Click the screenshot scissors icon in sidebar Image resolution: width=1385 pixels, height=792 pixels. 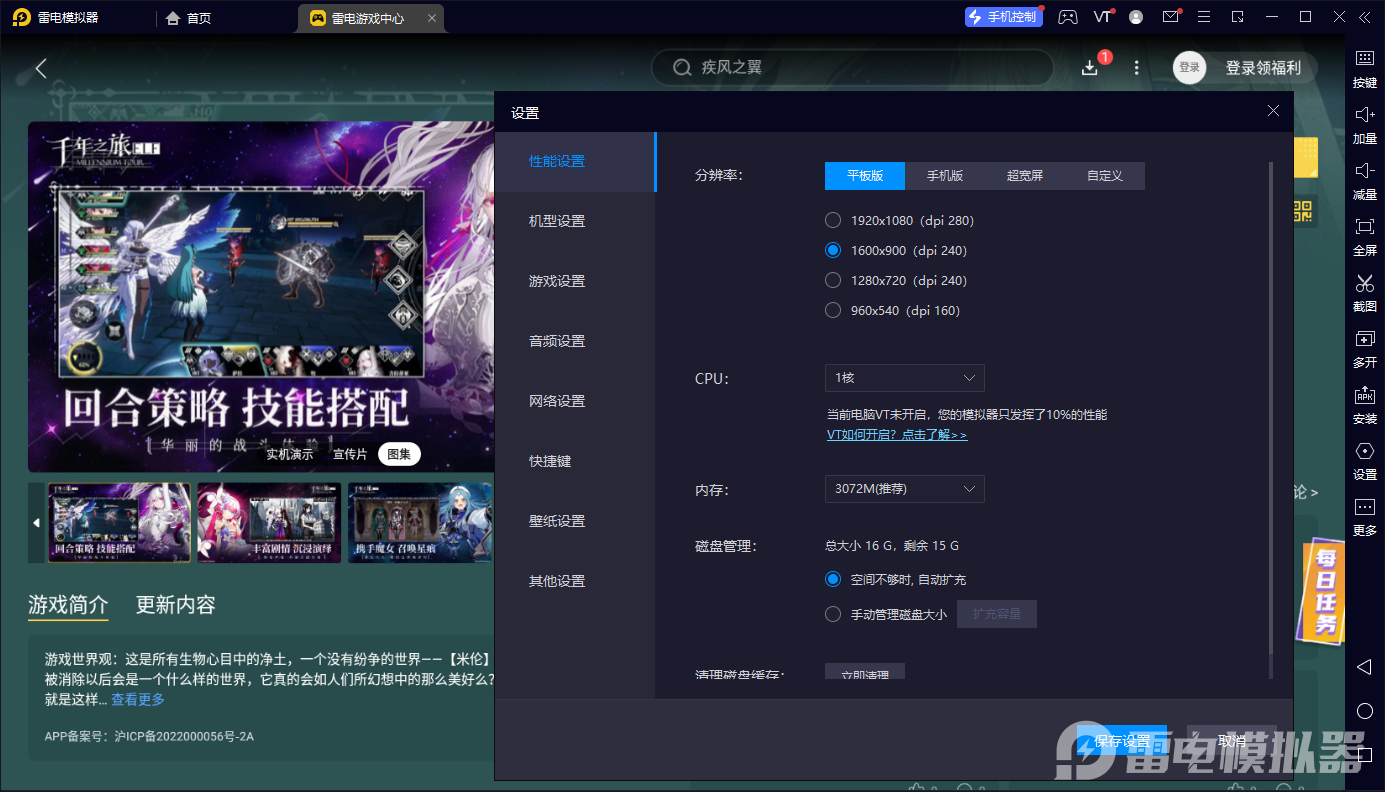pos(1364,284)
